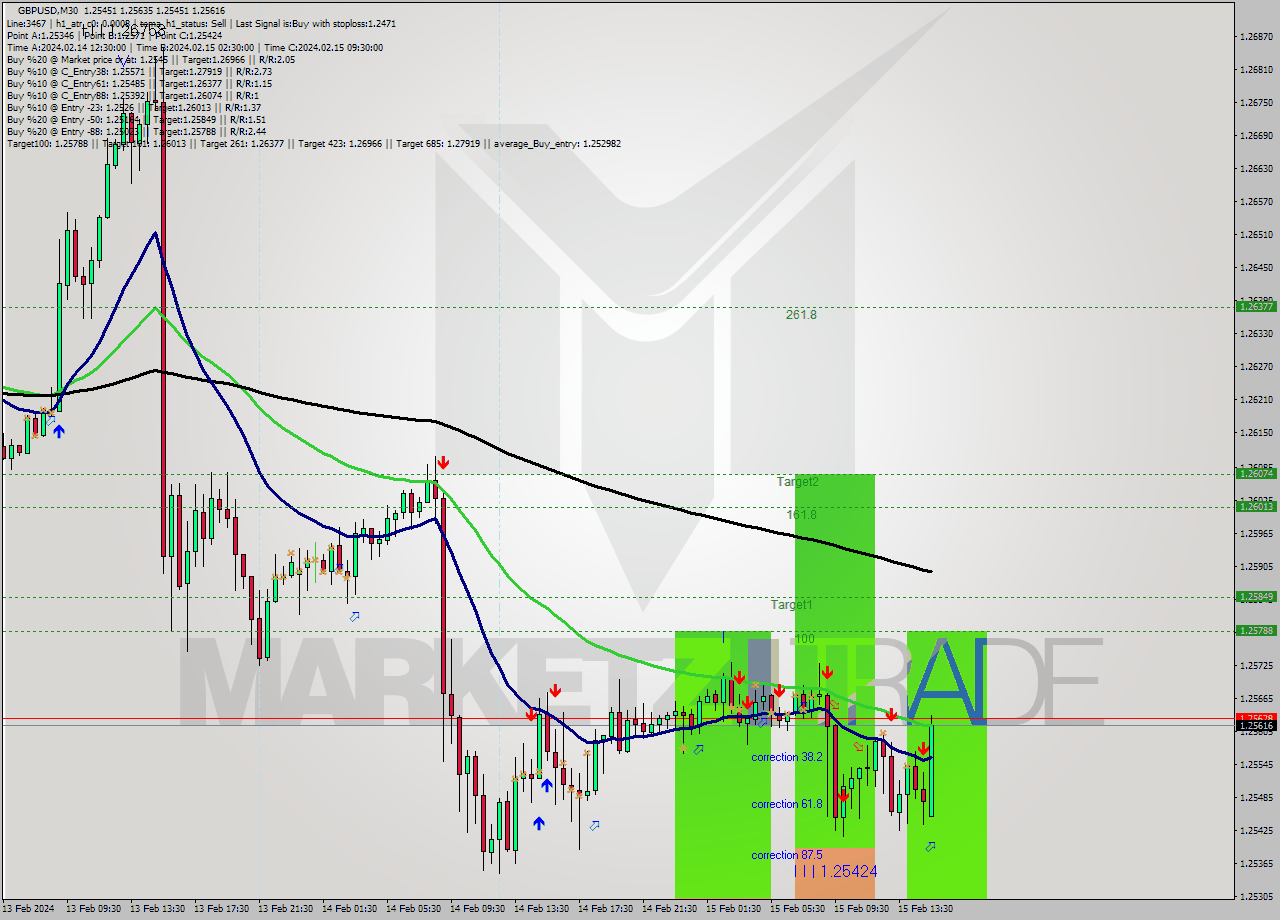Click the 1.26870 price axis label
Screen dimensions: 1280x920
[1256, 36]
